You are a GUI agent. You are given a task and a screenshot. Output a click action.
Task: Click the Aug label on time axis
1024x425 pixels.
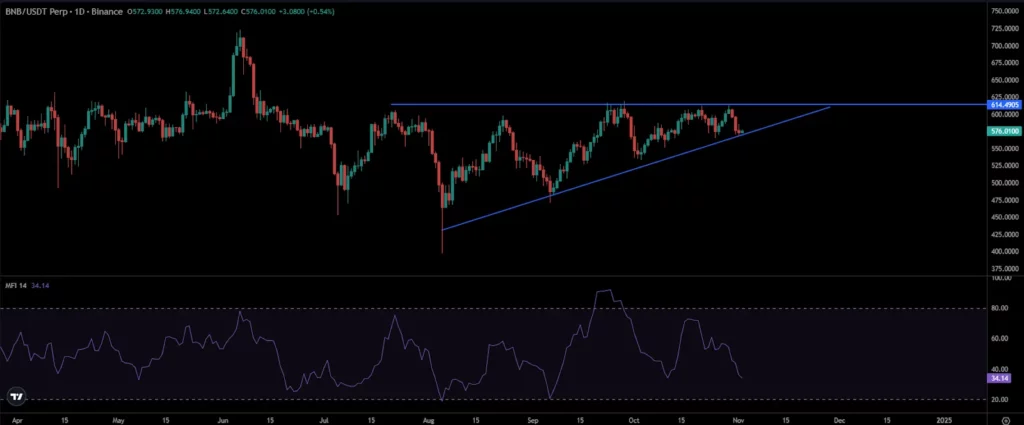point(429,420)
